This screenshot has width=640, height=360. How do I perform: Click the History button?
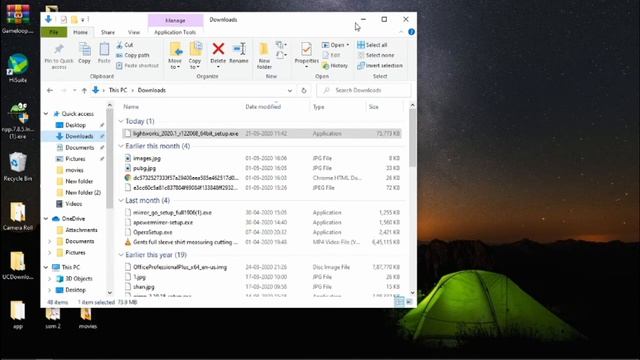335,65
